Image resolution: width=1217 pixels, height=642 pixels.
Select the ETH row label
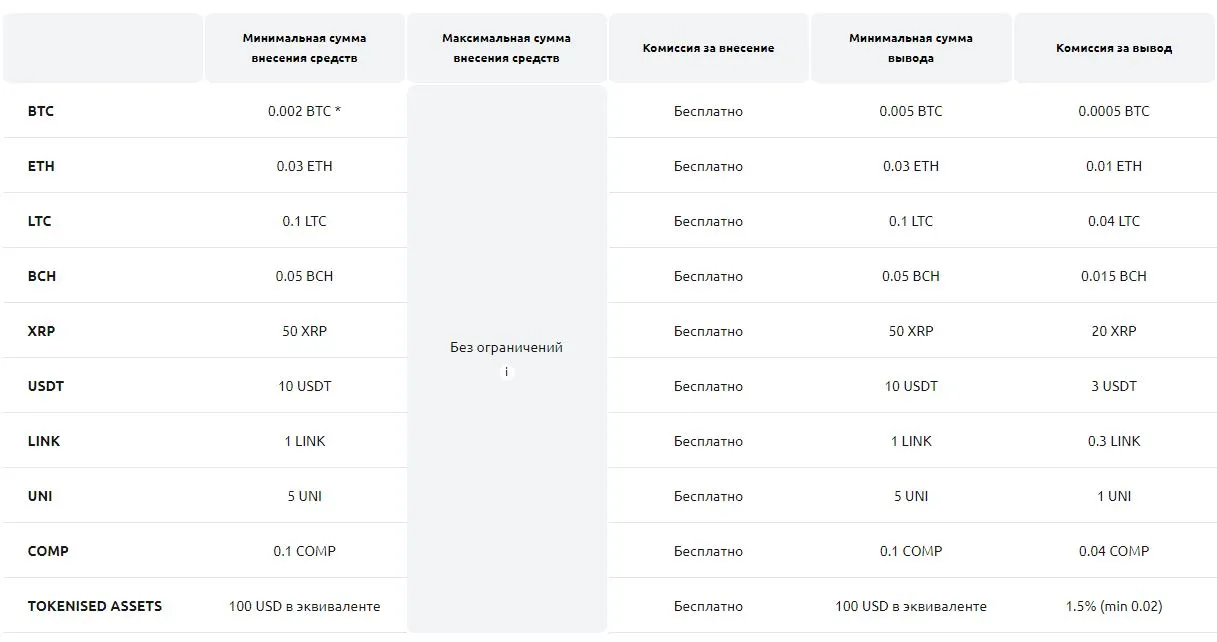[41, 166]
